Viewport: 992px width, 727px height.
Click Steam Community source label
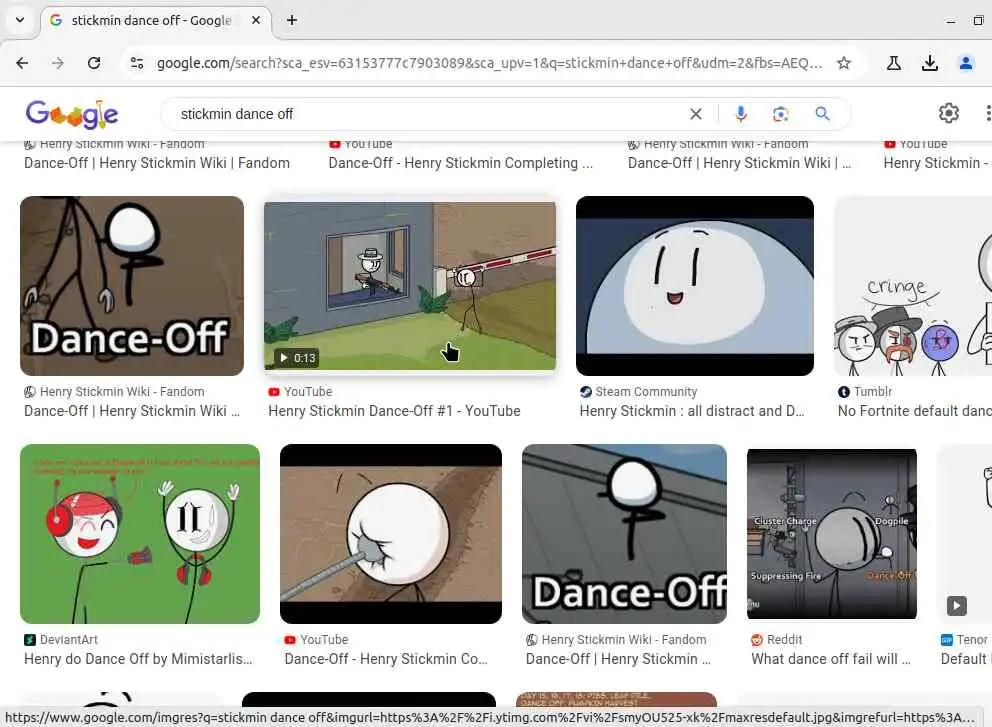click(x=646, y=392)
